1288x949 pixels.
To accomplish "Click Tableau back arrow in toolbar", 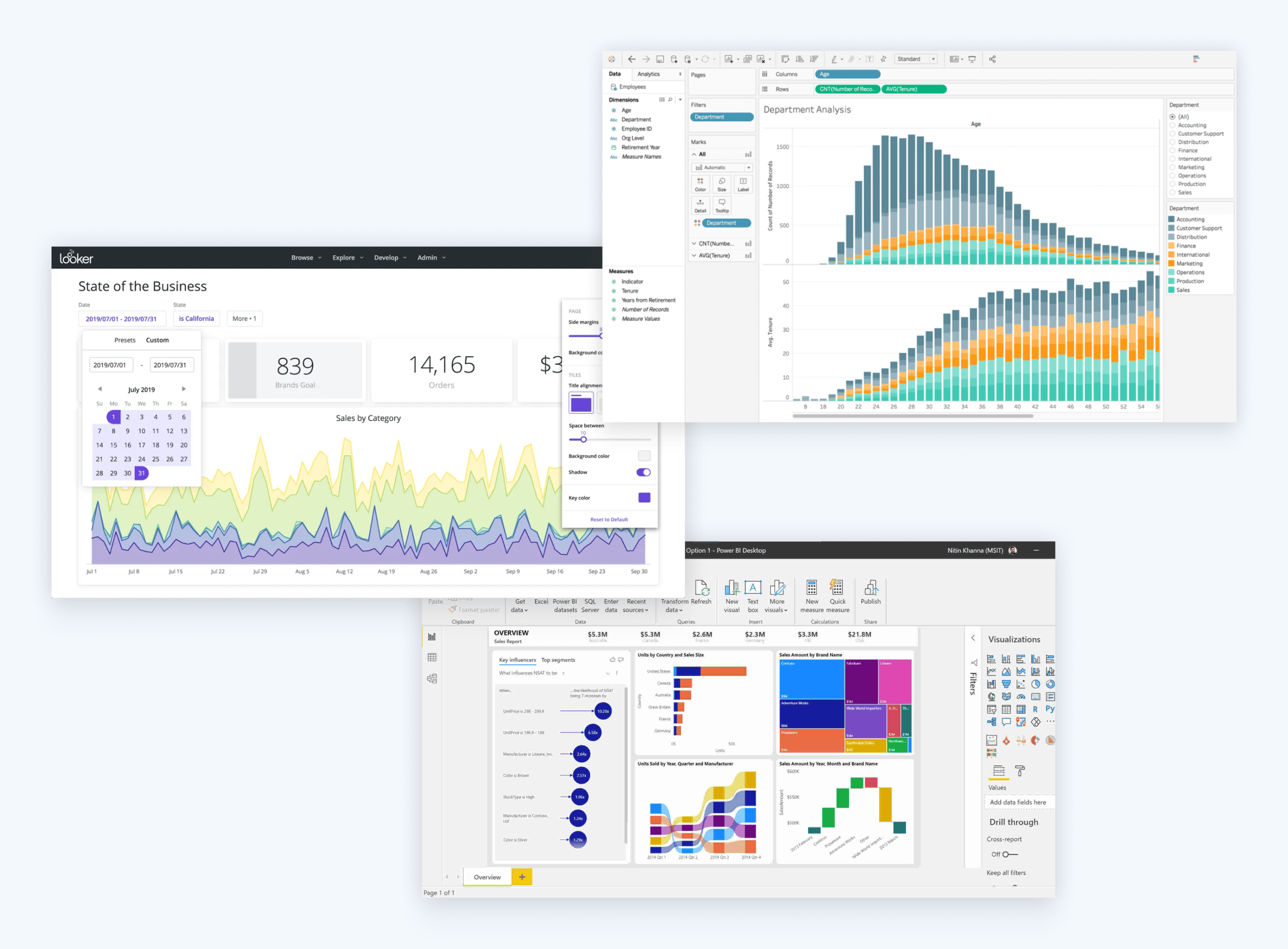I will point(632,59).
